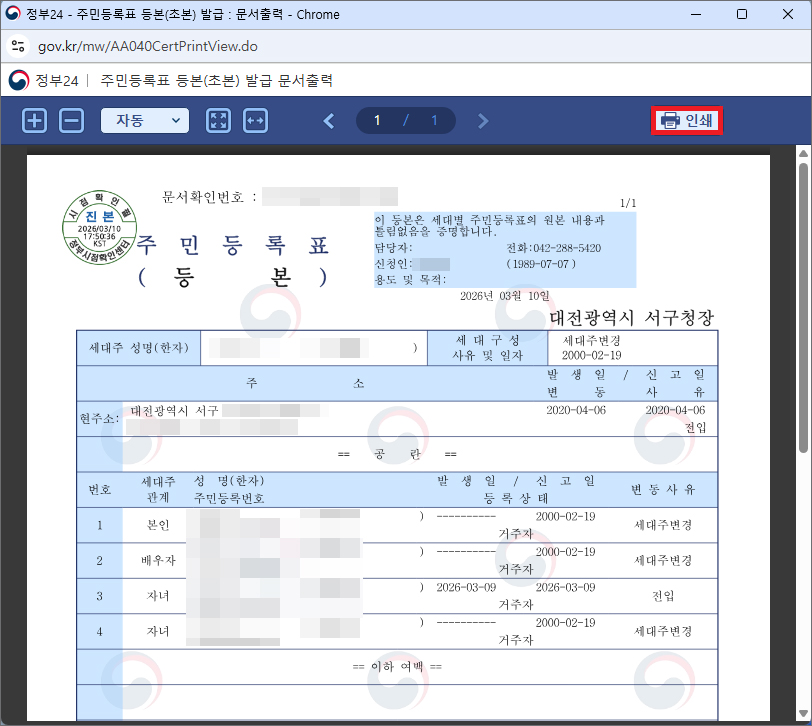Click the fit to width icon
812x726 pixels.
click(x=255, y=121)
